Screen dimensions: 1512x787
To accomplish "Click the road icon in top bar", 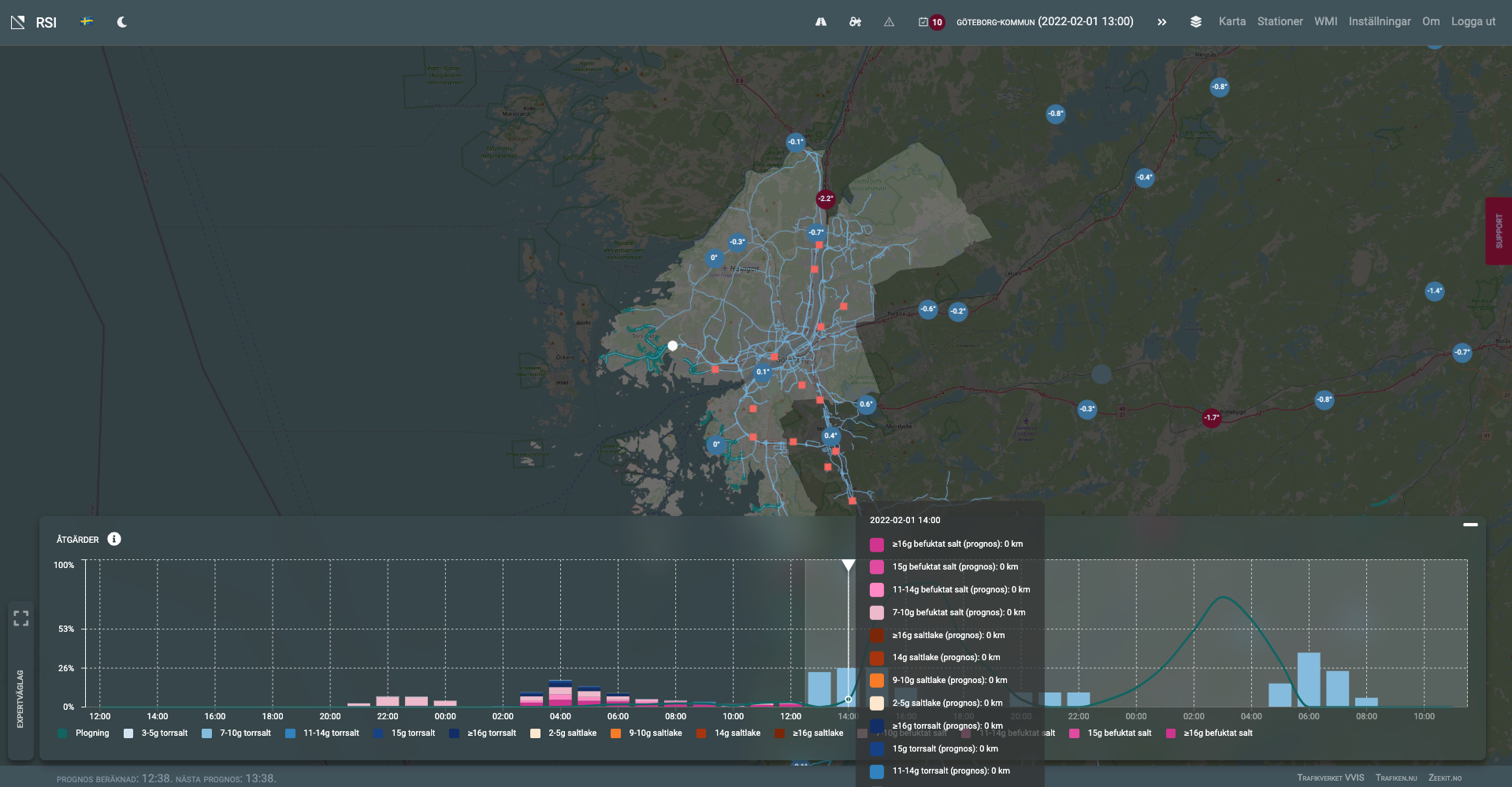I will tap(821, 22).
